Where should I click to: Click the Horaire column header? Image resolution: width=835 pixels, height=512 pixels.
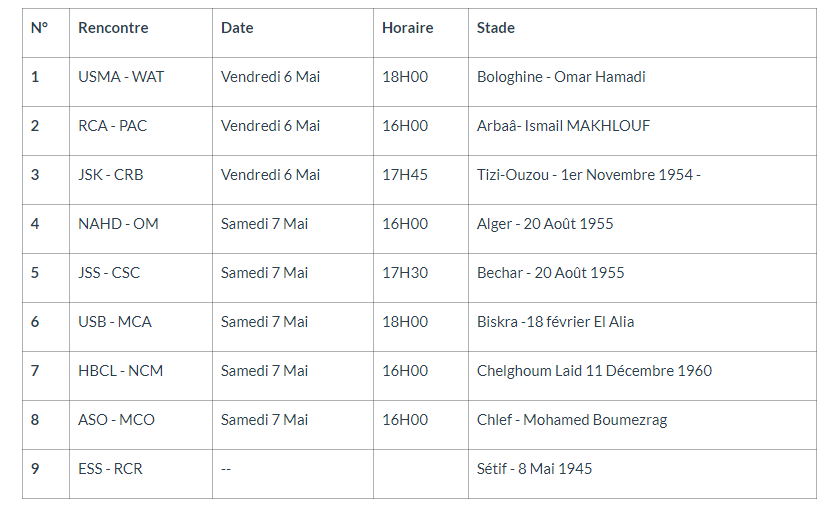(x=407, y=28)
